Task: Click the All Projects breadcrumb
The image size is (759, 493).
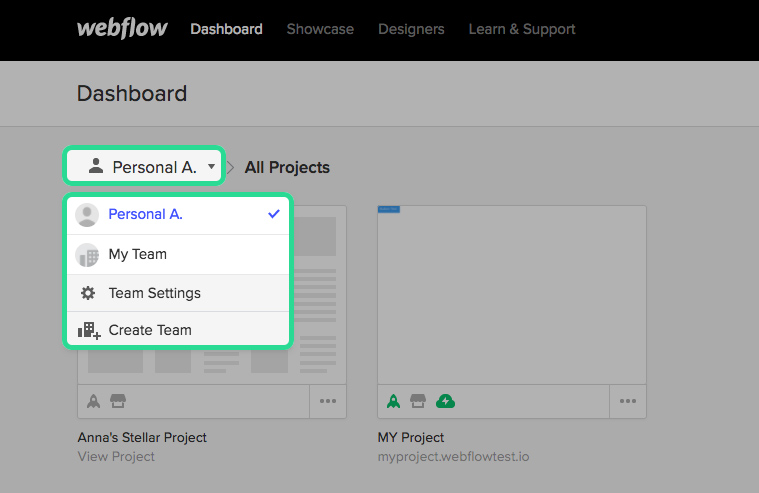Action: pos(287,168)
